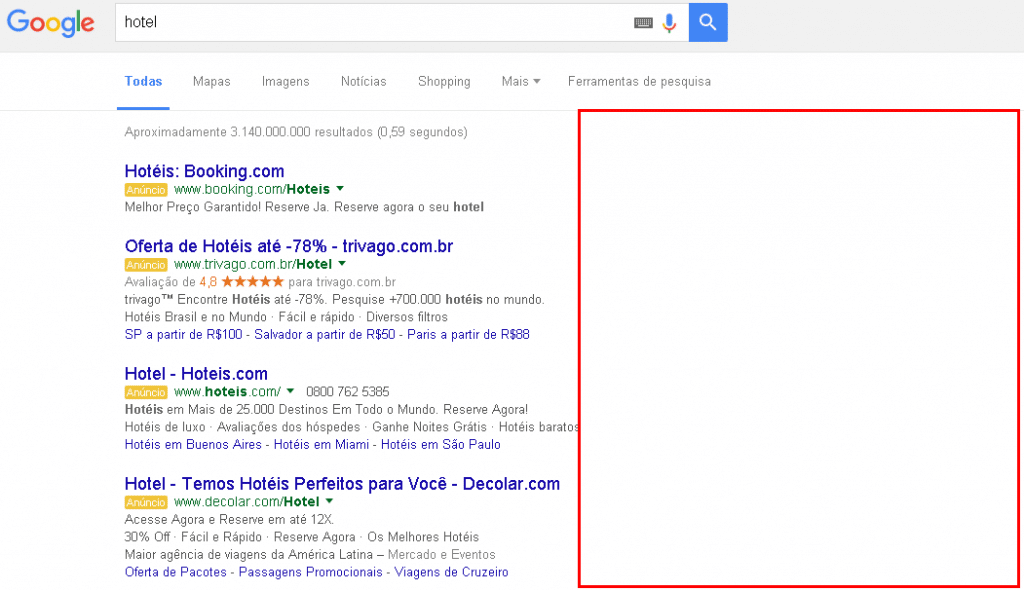The image size is (1024, 591).
Task: Switch to the Mapas tab
Action: (x=211, y=81)
